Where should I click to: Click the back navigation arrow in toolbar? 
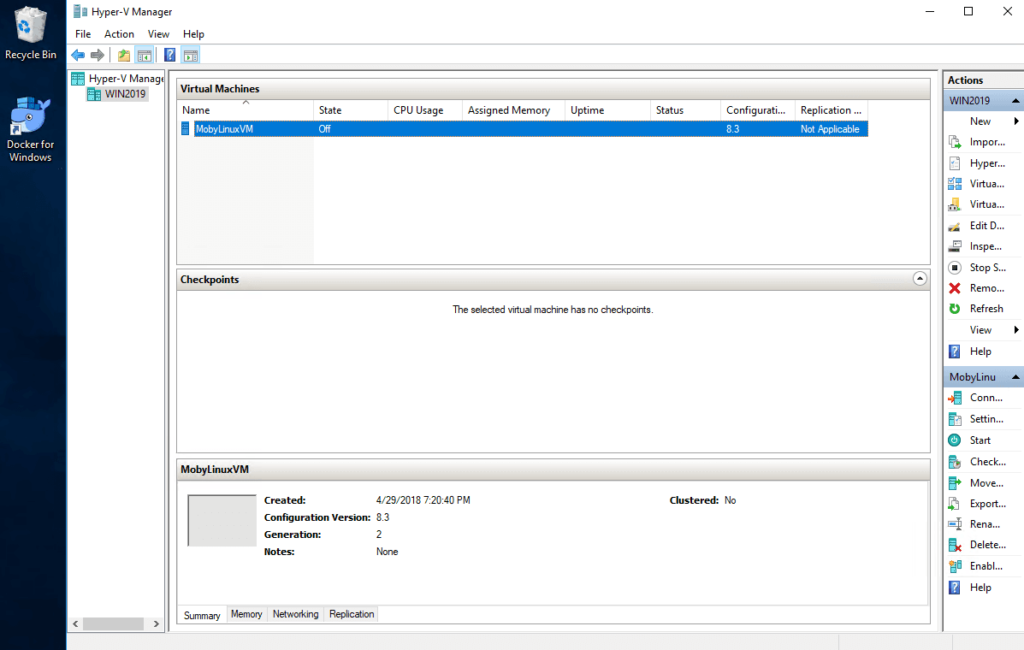pyautogui.click(x=78, y=54)
